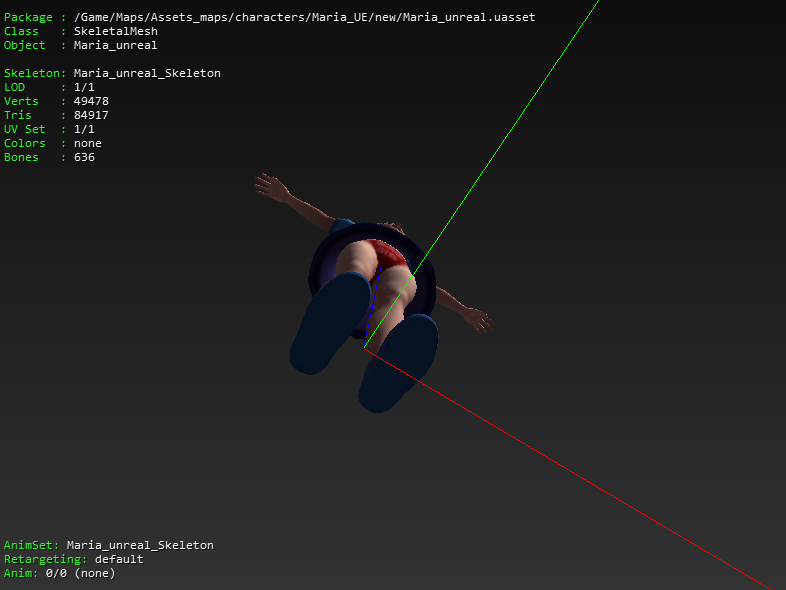Click the LOD value 1/1
Screen dimensions: 786x590
(84, 87)
